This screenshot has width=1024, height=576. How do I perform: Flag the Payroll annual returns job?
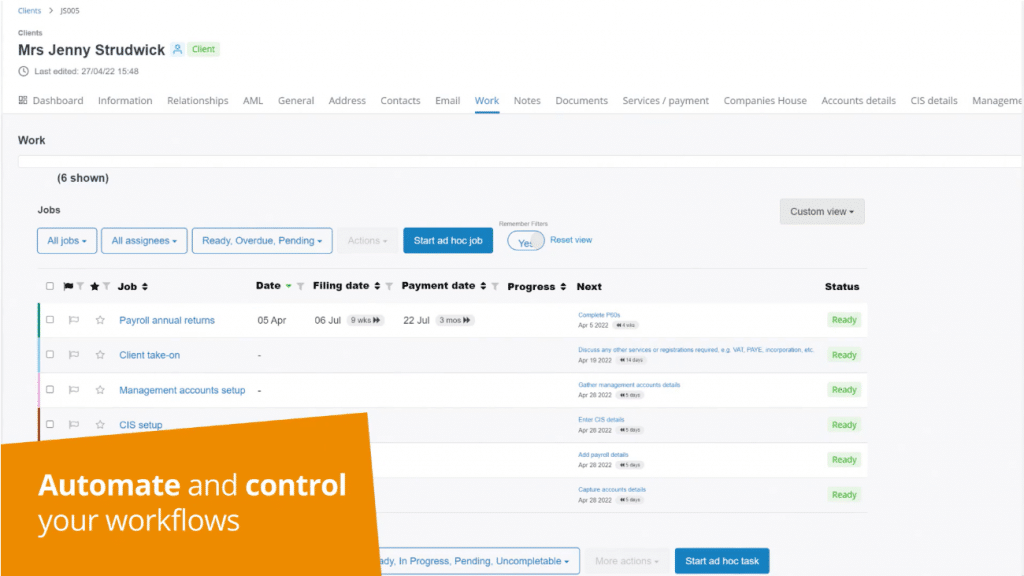[73, 321]
